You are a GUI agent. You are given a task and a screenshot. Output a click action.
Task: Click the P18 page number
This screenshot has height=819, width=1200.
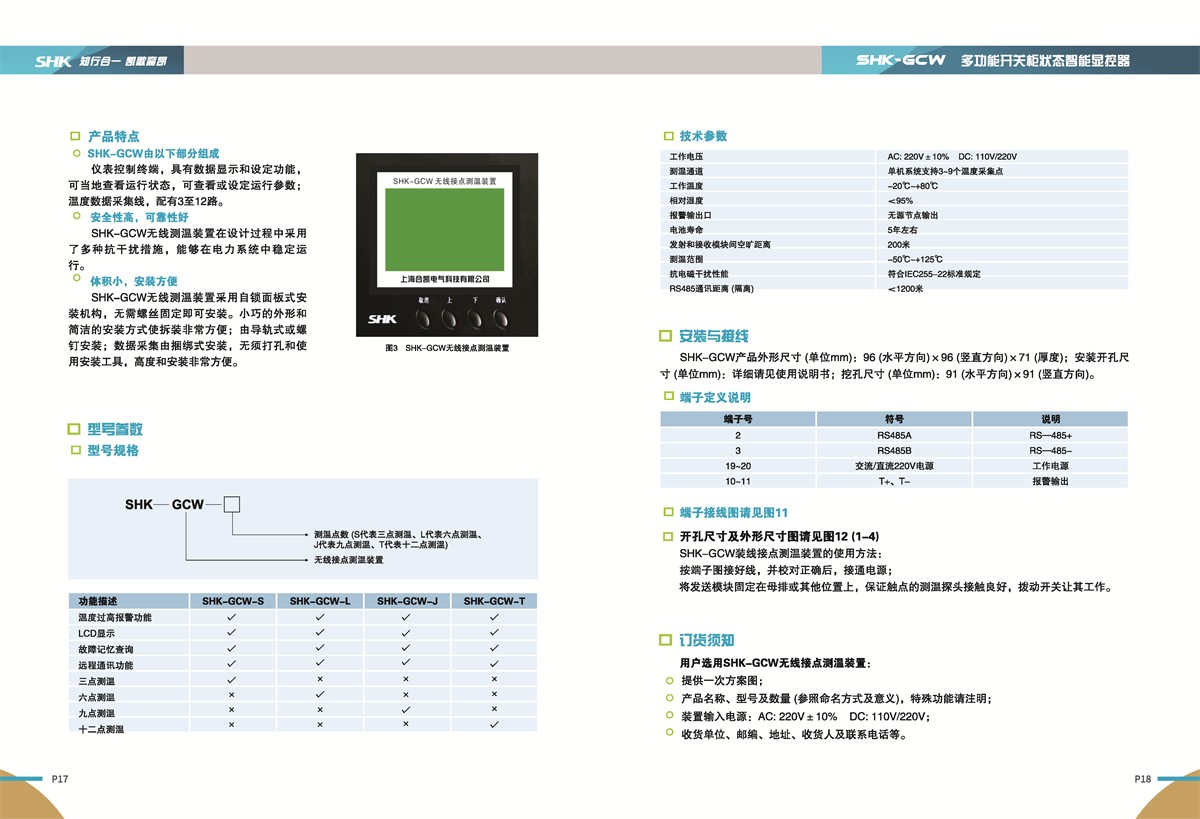[1143, 779]
